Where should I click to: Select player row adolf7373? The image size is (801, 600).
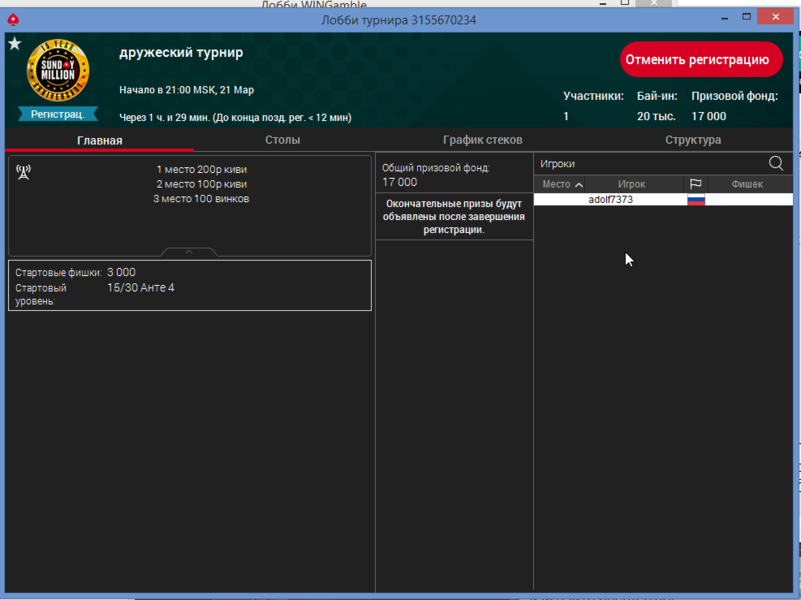[610, 200]
